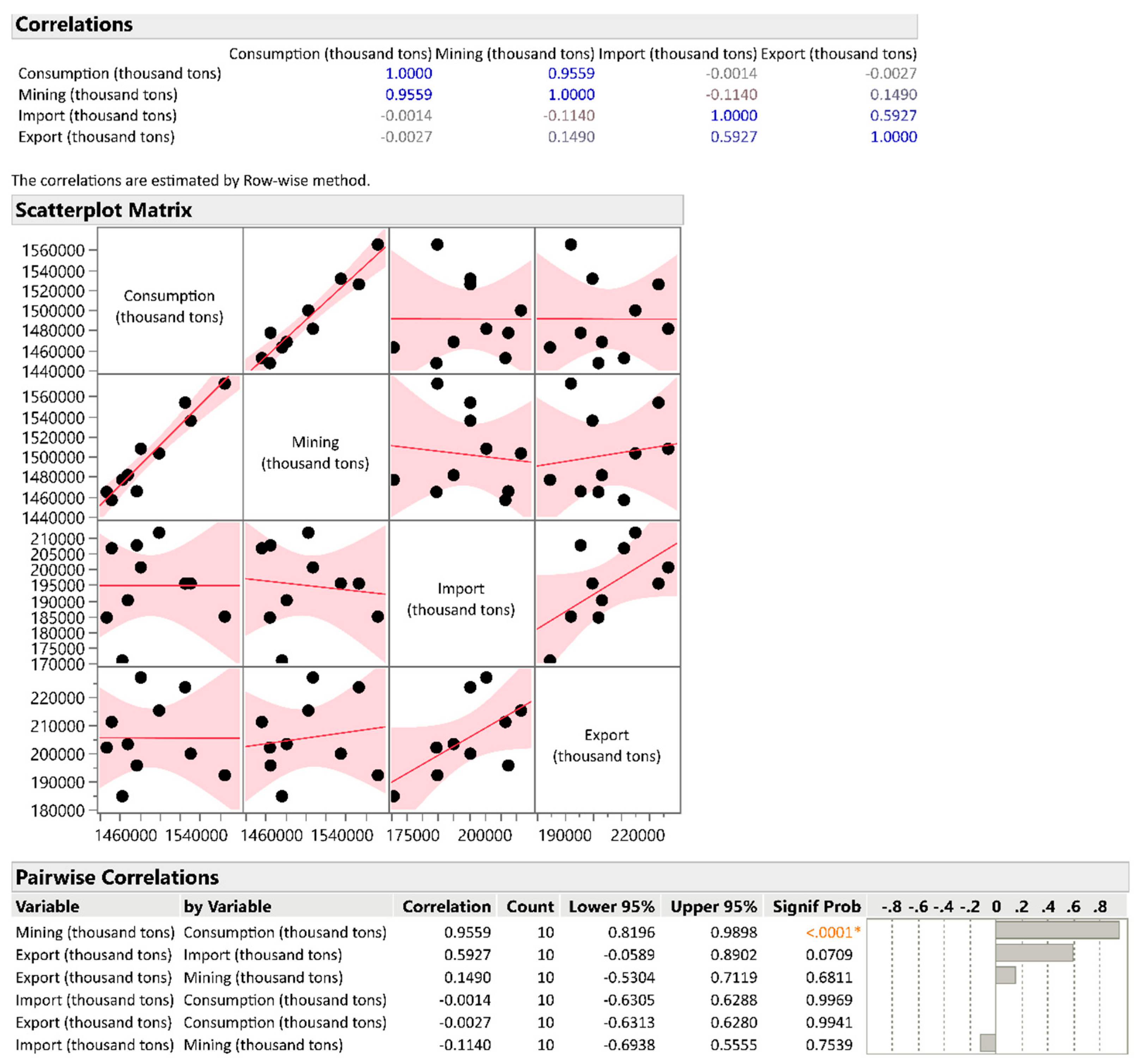Image resolution: width=1137 pixels, height=1064 pixels.
Task: Select the Row-wise method note text
Action: [x=191, y=181]
